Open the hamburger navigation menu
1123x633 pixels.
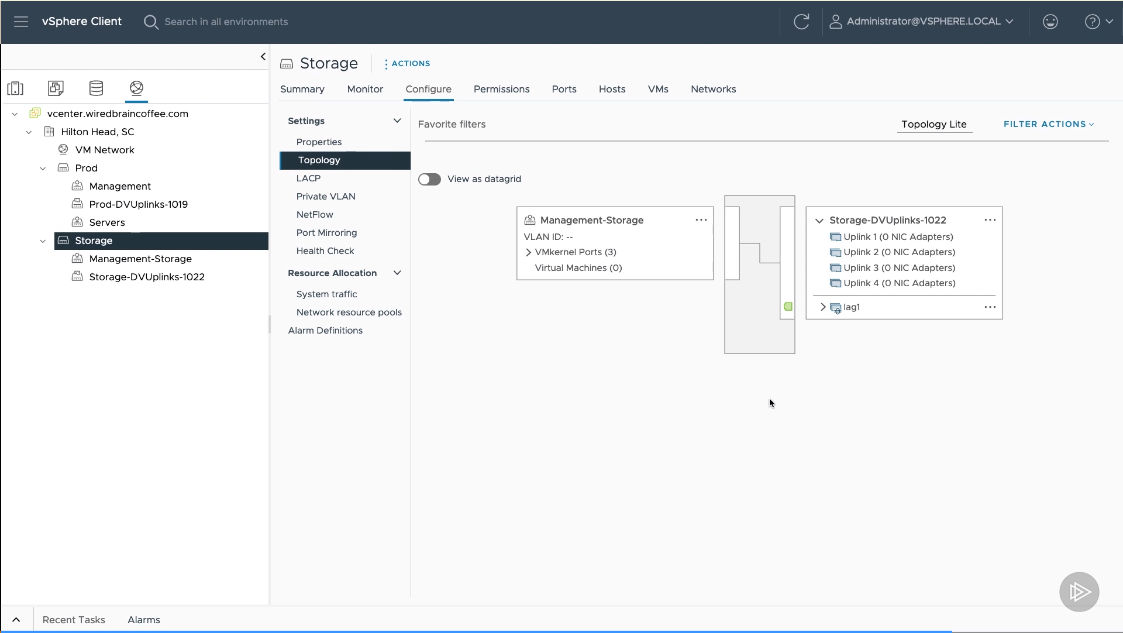(x=21, y=21)
